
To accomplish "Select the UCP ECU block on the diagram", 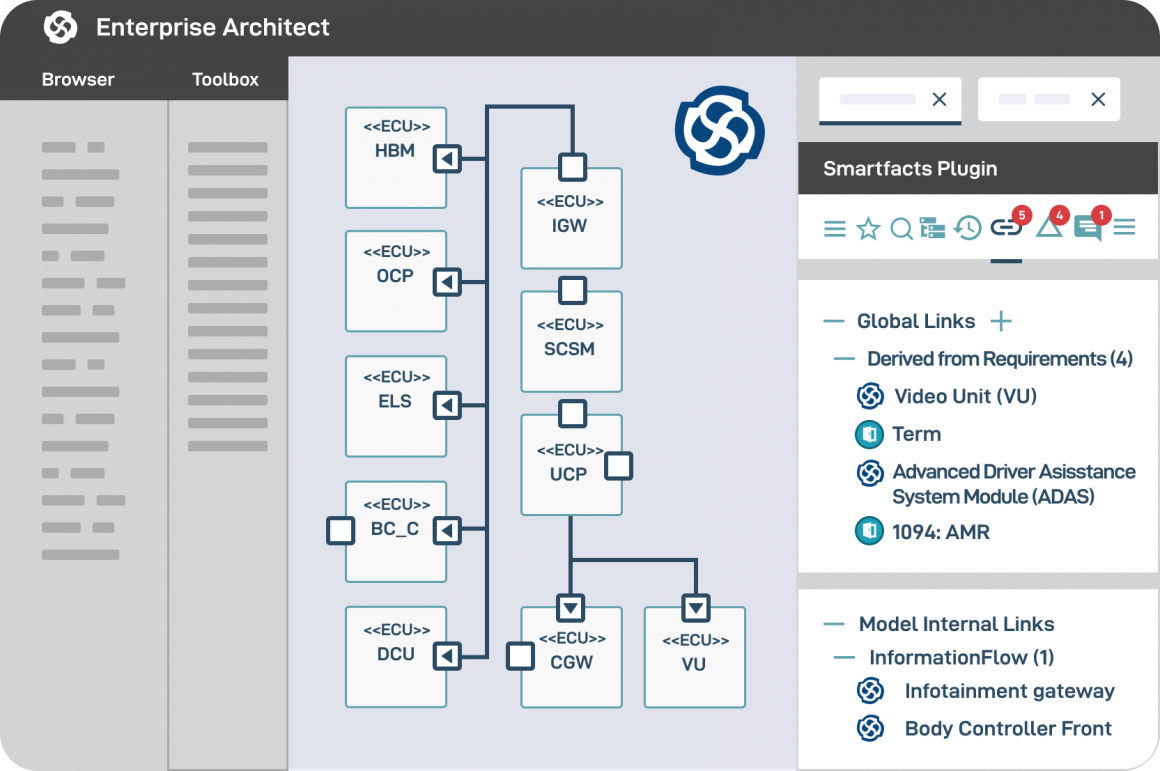I will (570, 463).
